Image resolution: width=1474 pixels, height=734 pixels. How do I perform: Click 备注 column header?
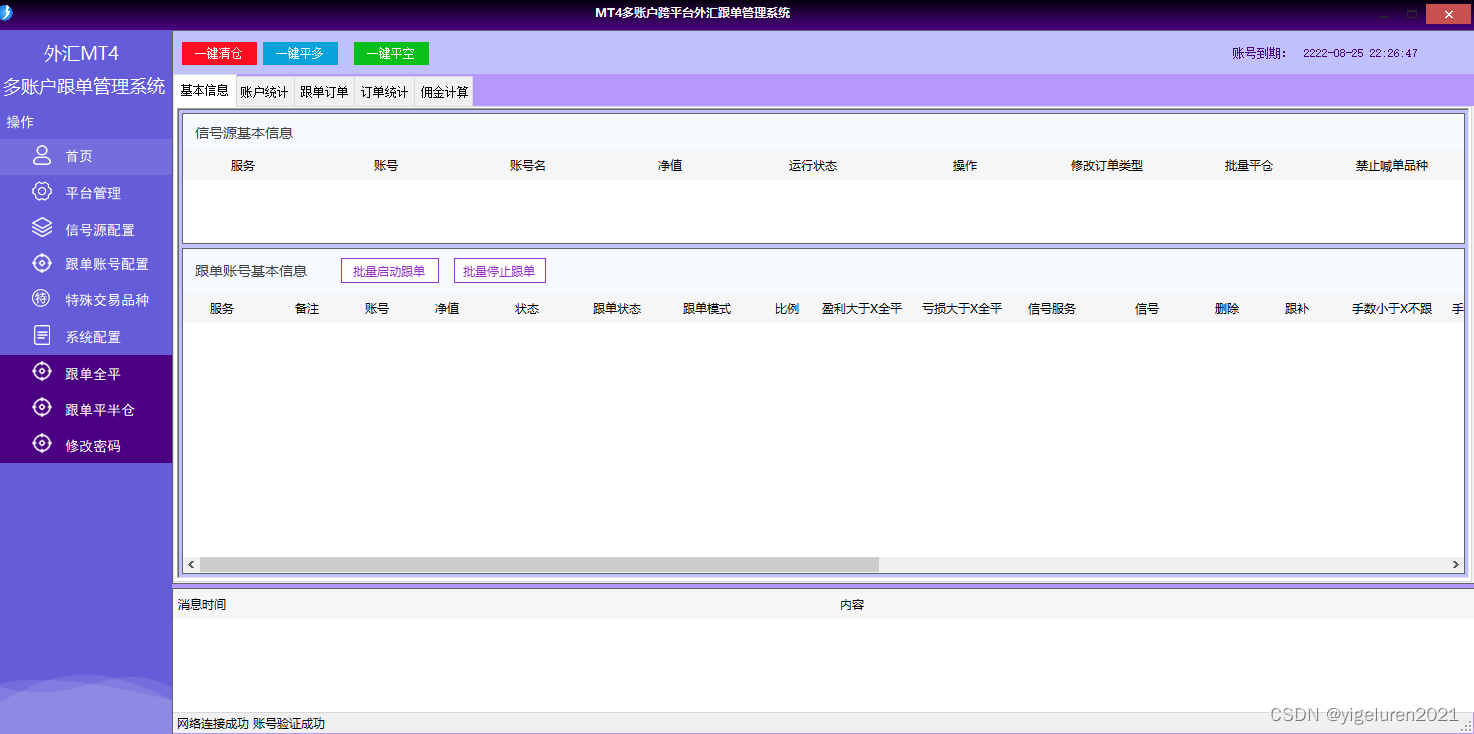click(x=307, y=309)
